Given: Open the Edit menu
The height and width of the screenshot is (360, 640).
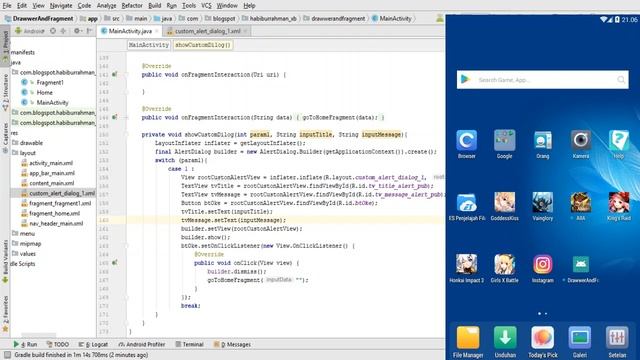Looking at the screenshot, I should pyautogui.click(x=22, y=6).
